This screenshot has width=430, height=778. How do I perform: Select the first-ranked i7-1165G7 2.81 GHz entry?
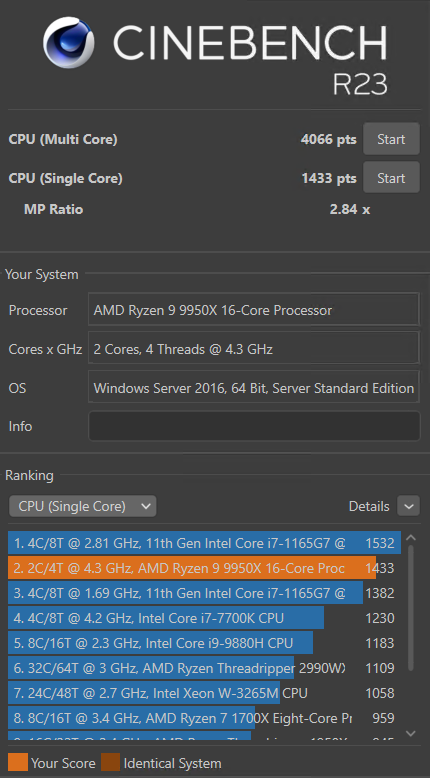click(204, 543)
